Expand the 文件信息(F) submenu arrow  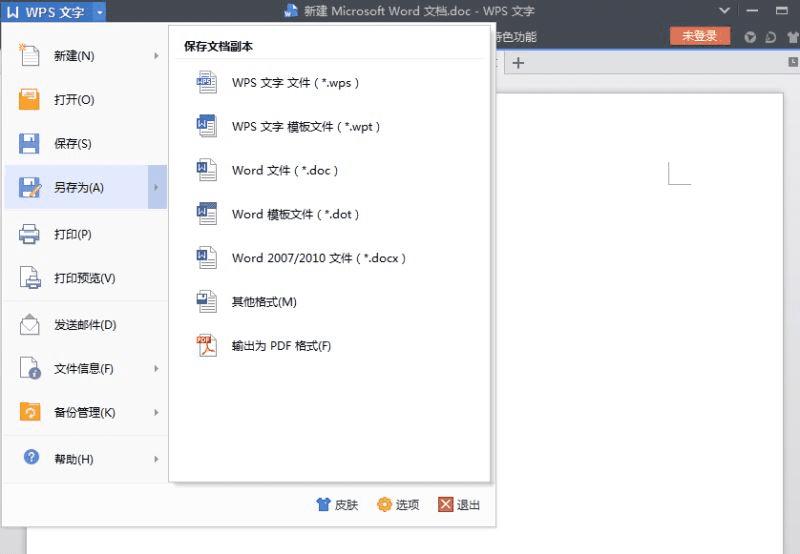point(157,368)
